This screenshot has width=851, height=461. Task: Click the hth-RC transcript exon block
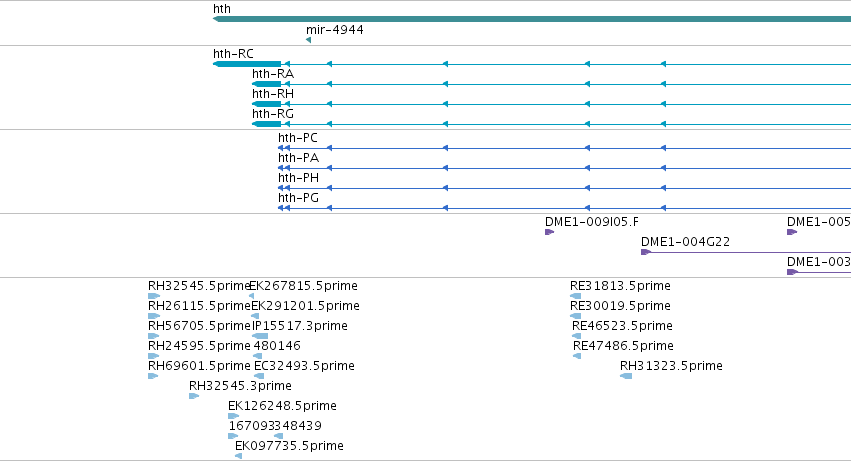(247, 64)
